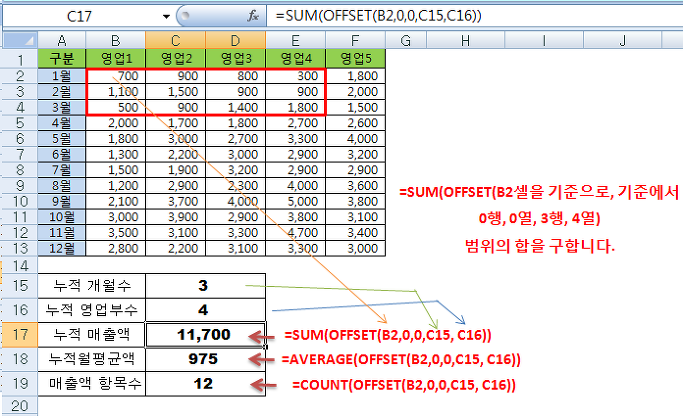Click cell C18 showing 975
Image resolution: width=683 pixels, height=420 pixels.
[206, 359]
